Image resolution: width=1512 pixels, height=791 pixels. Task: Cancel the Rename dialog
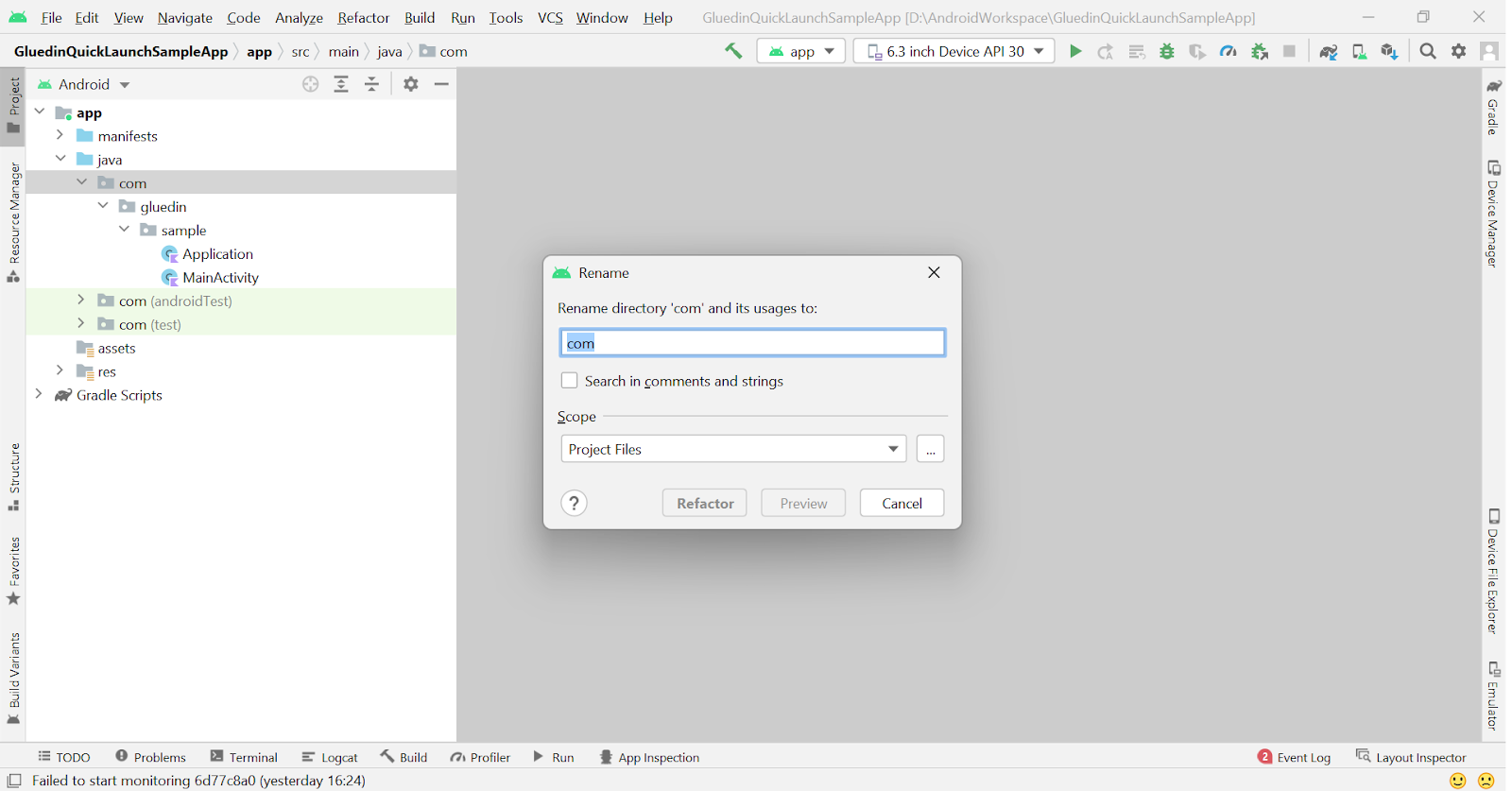(x=902, y=503)
